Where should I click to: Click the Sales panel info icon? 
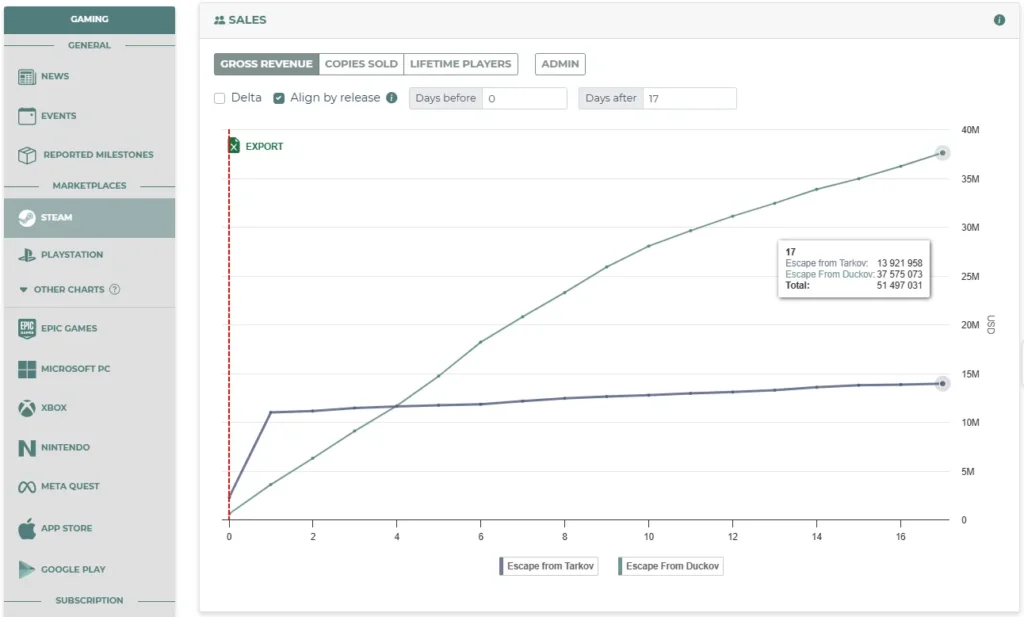point(999,20)
